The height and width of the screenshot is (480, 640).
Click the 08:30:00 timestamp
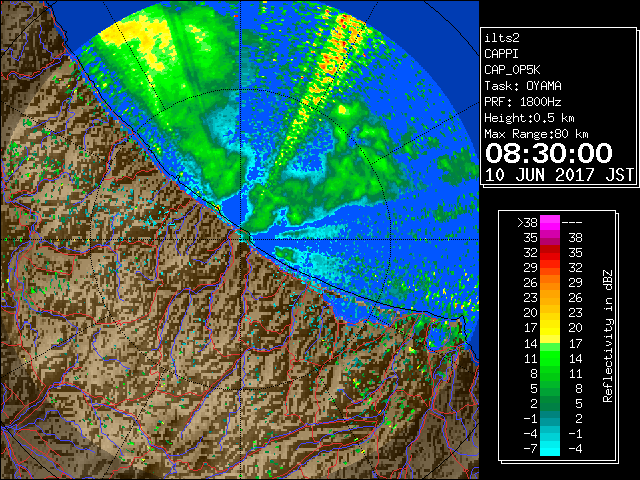(x=549, y=153)
